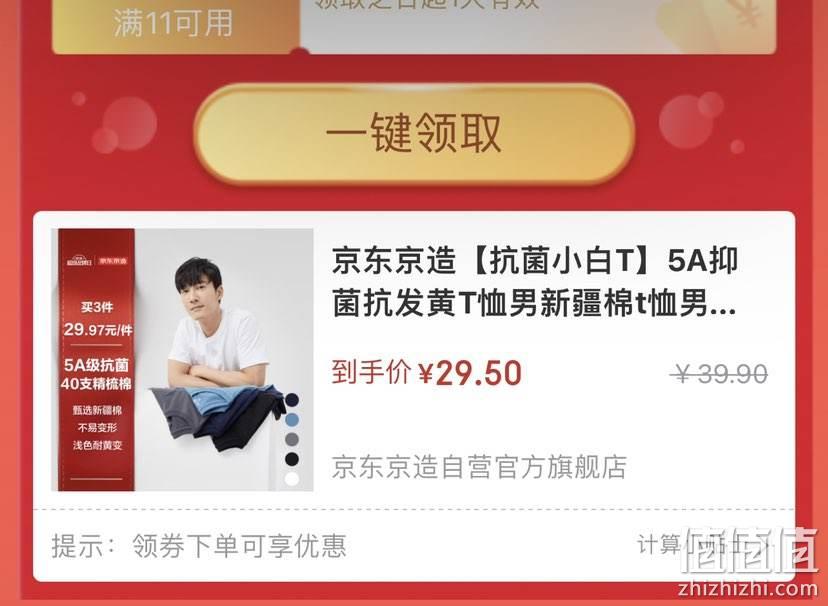Click the crossed-out ¥39.90 original price
Viewport: 828px width, 606px height.
coord(719,374)
